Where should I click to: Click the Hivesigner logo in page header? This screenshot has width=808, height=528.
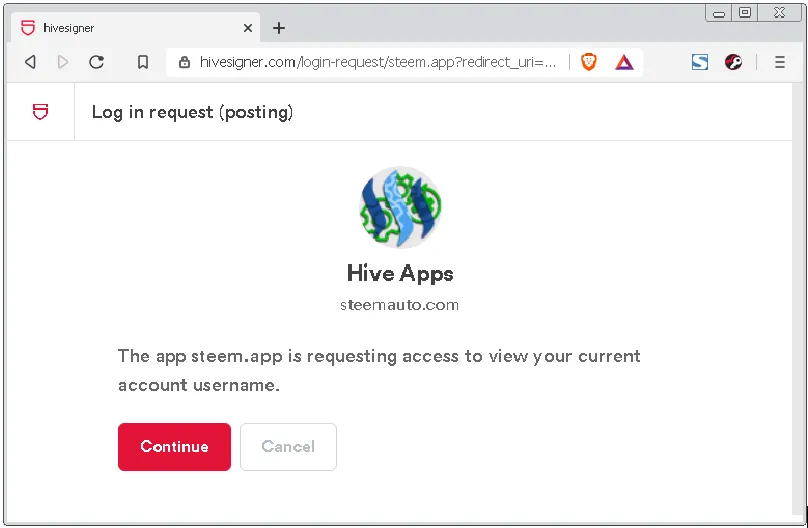click(x=40, y=112)
